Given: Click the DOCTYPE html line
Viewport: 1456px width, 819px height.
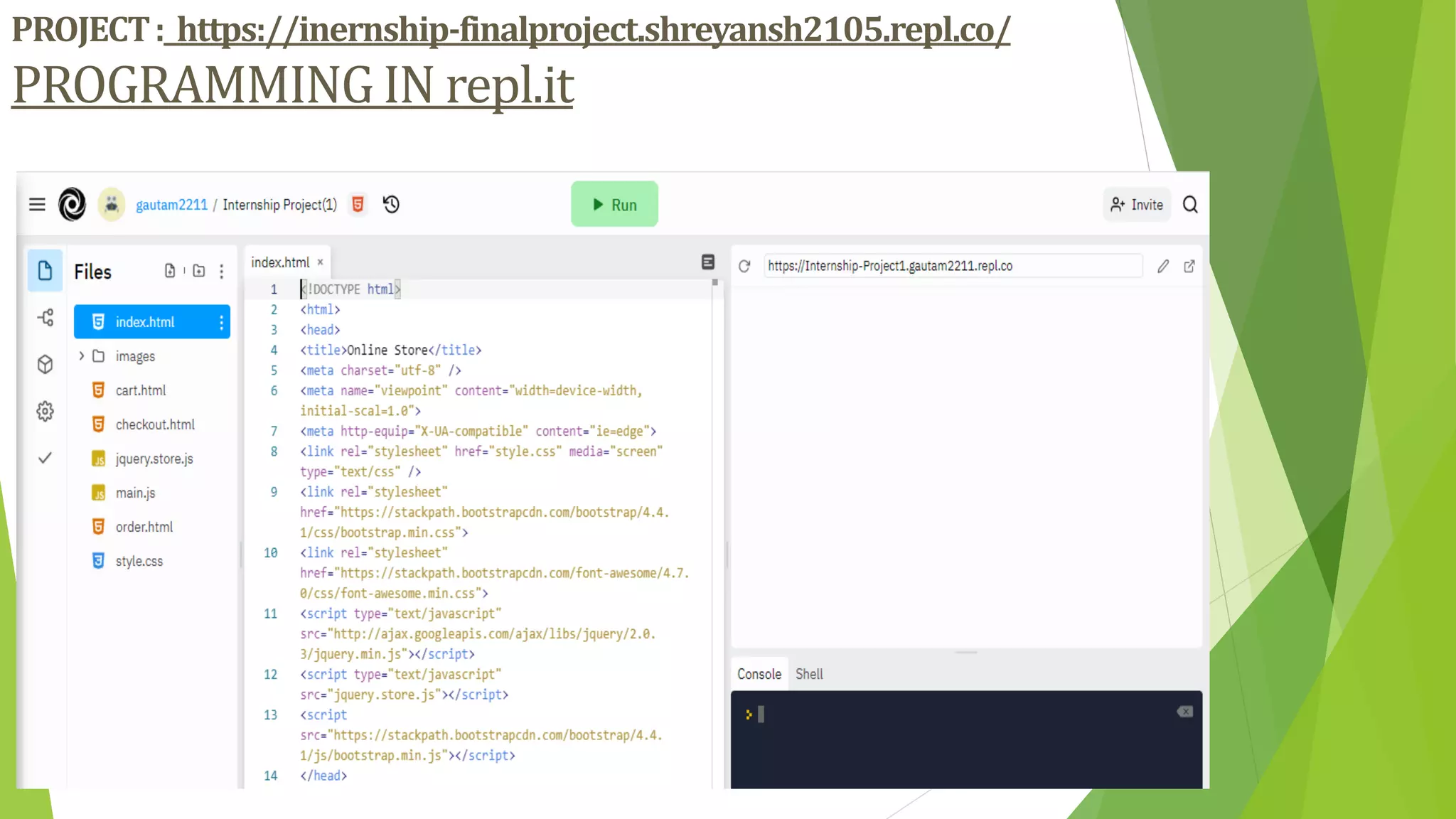Looking at the screenshot, I should coord(350,289).
